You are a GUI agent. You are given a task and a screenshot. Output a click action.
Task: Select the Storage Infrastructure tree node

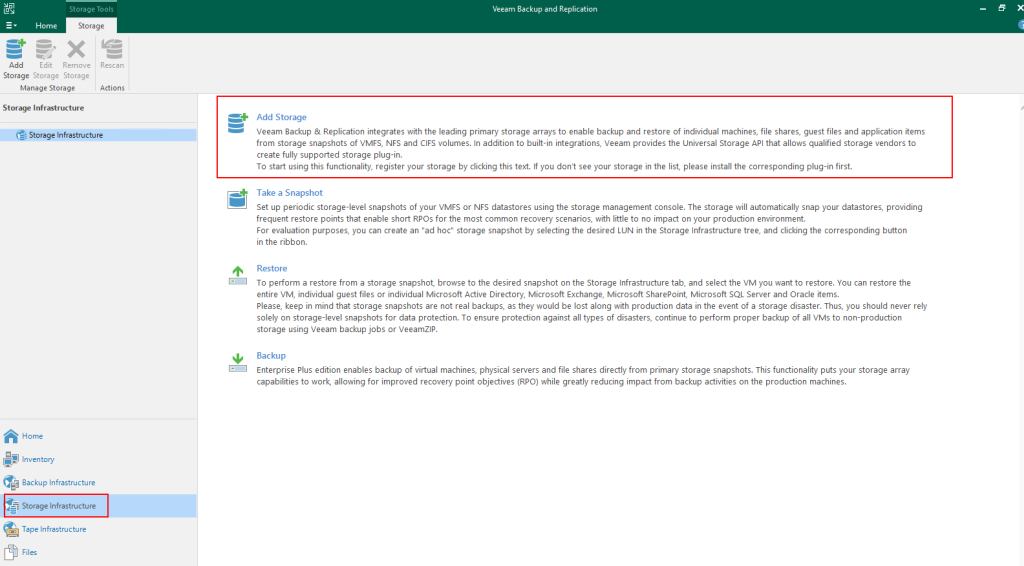click(98, 135)
